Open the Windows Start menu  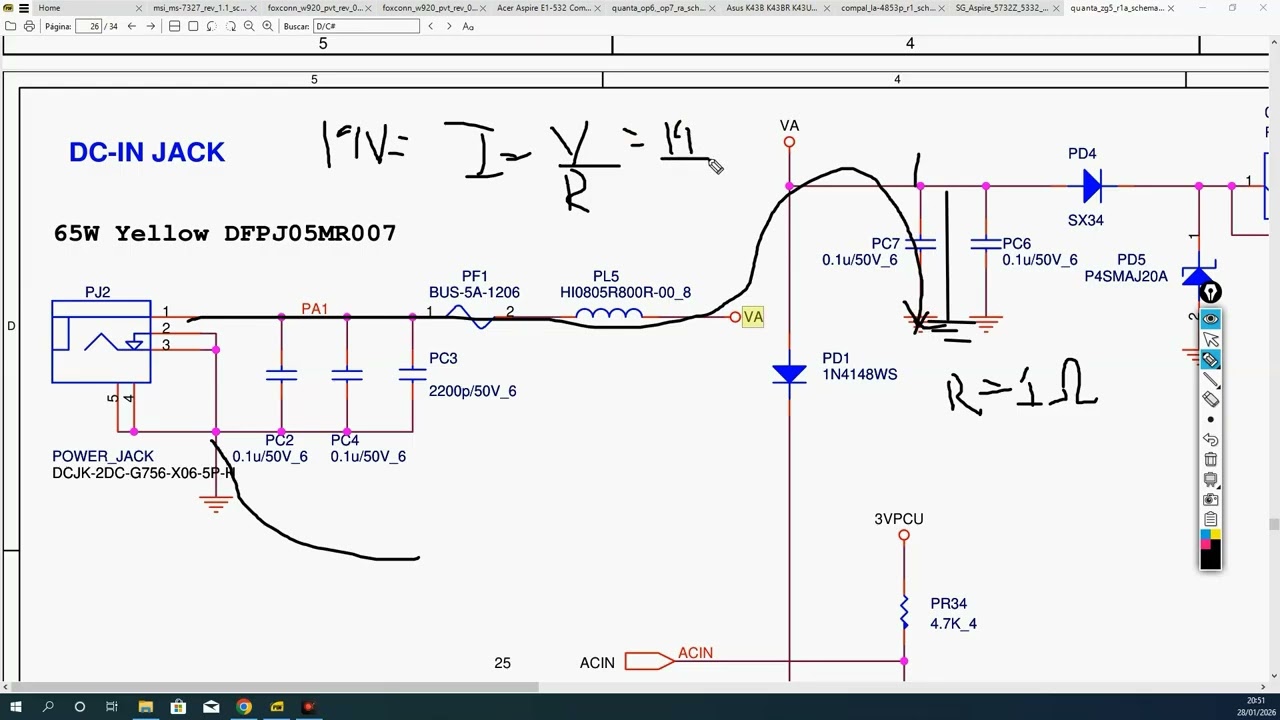click(x=16, y=707)
